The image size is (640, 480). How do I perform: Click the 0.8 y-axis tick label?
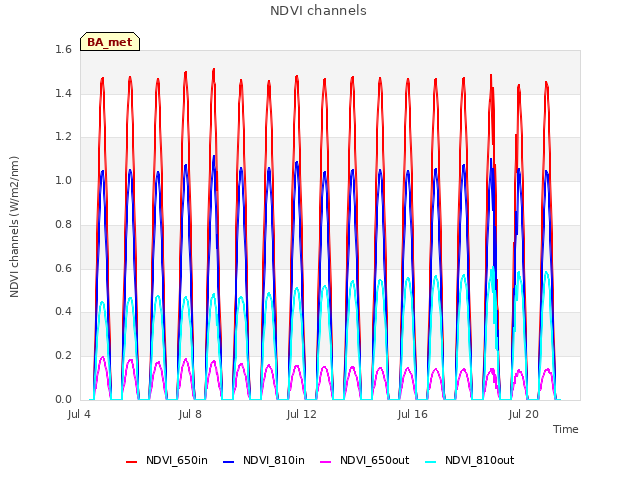(x=63, y=224)
